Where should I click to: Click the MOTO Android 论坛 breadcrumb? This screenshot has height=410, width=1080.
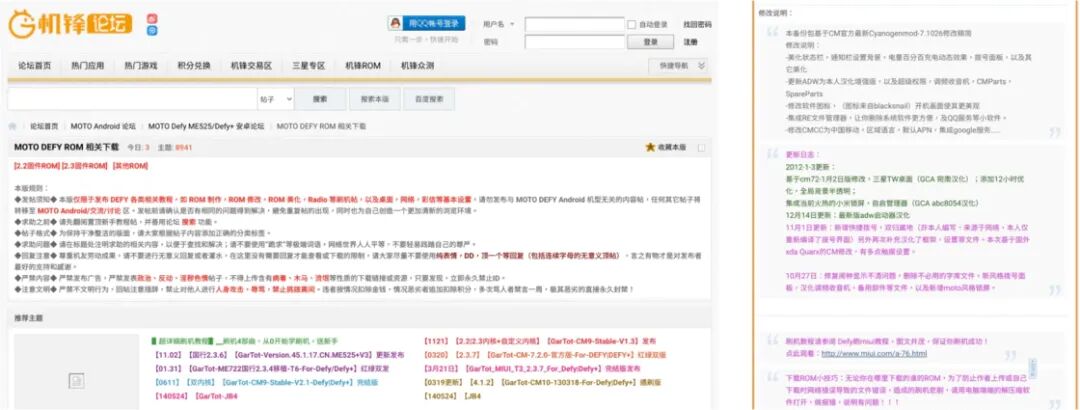click(x=103, y=127)
